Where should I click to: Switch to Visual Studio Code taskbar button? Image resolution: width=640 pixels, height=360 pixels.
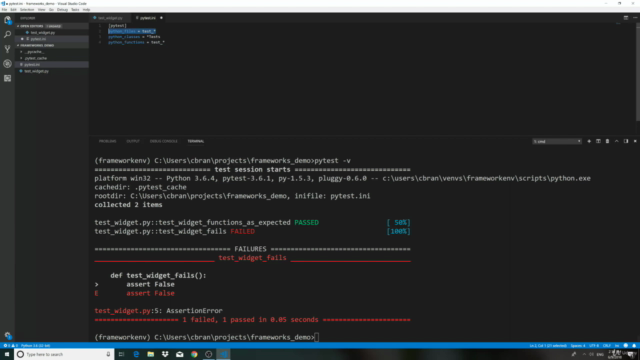point(224,354)
